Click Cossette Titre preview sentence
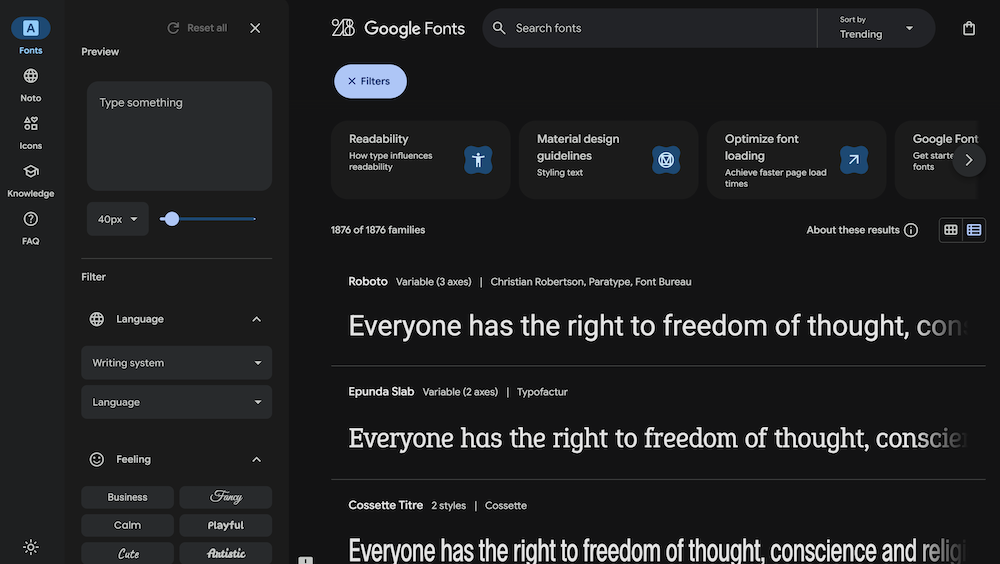The width and height of the screenshot is (1000, 564). click(x=658, y=549)
